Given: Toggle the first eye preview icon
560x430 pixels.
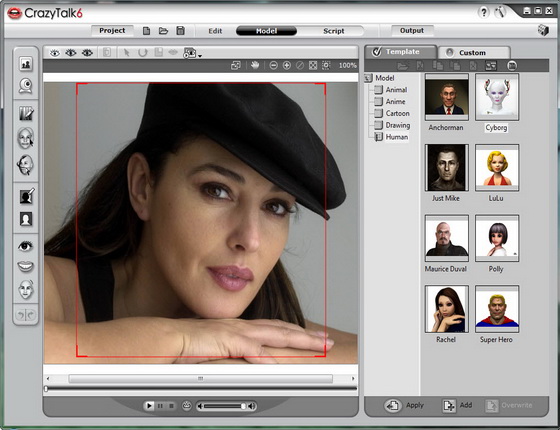Looking at the screenshot, I should (x=55, y=53).
